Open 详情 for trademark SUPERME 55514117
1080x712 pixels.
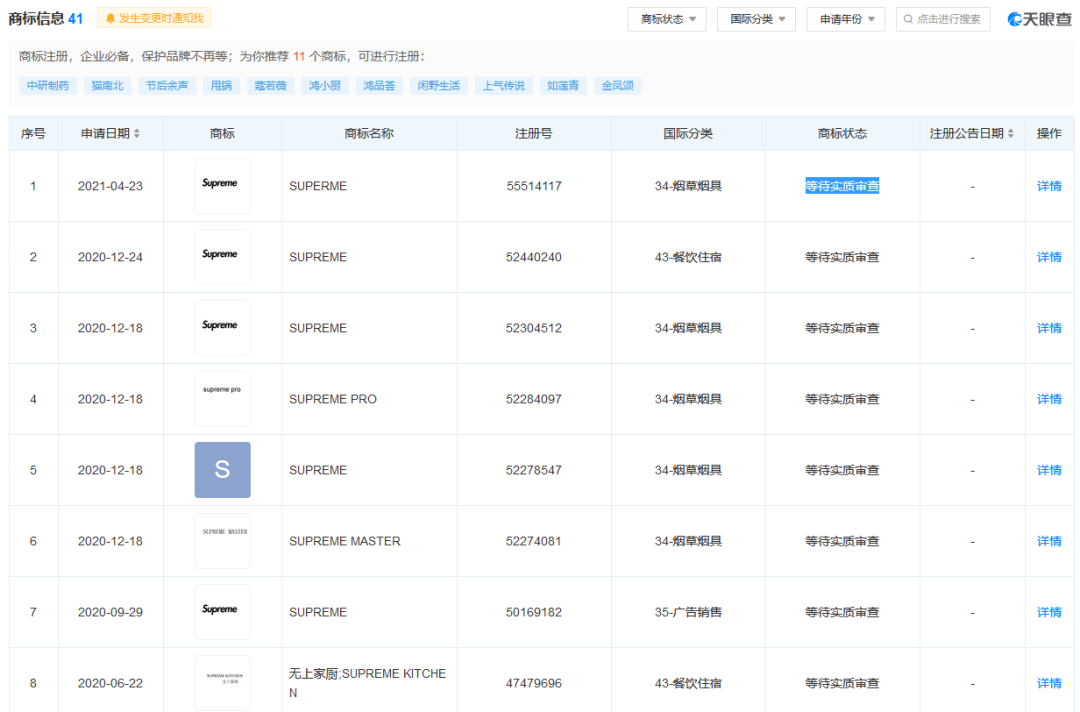tap(1048, 186)
